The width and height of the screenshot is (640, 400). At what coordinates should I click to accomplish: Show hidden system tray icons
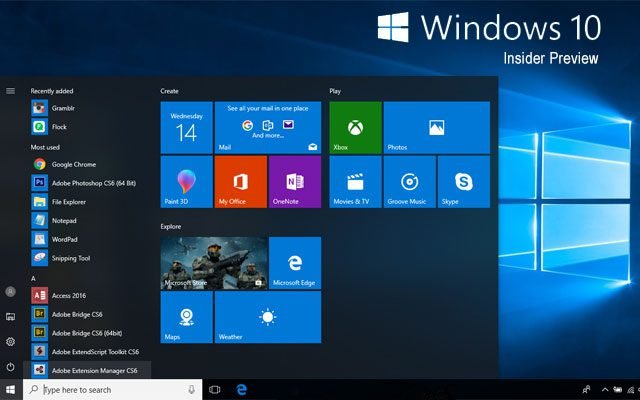(604, 390)
